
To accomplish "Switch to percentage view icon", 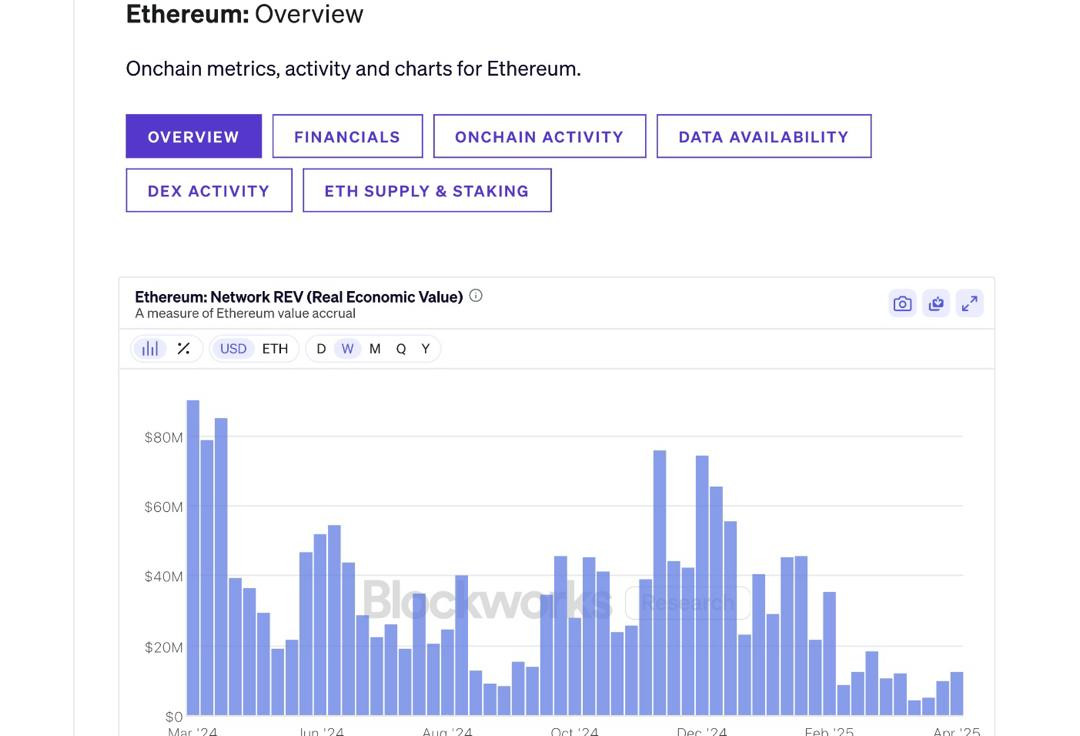I will 184,349.
